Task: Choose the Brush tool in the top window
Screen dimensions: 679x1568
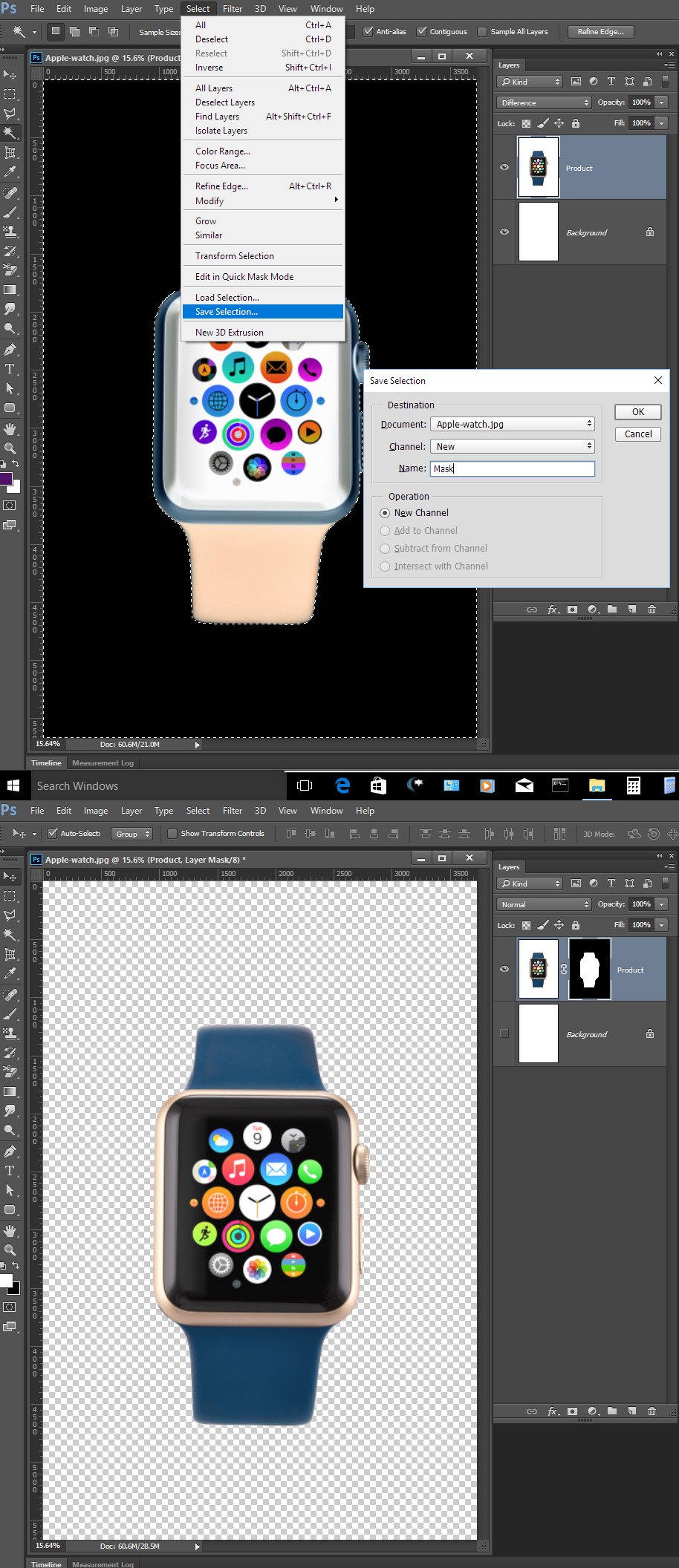Action: tap(10, 212)
